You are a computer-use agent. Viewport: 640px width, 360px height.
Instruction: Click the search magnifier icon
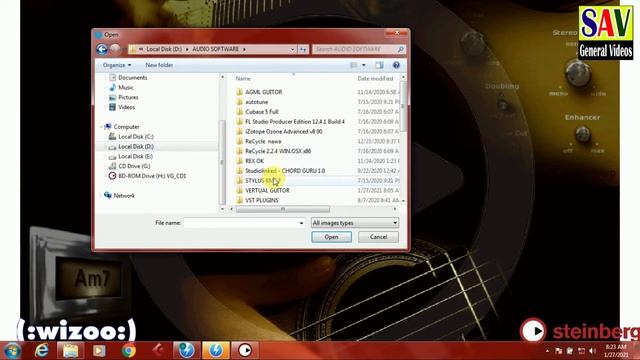(400, 49)
